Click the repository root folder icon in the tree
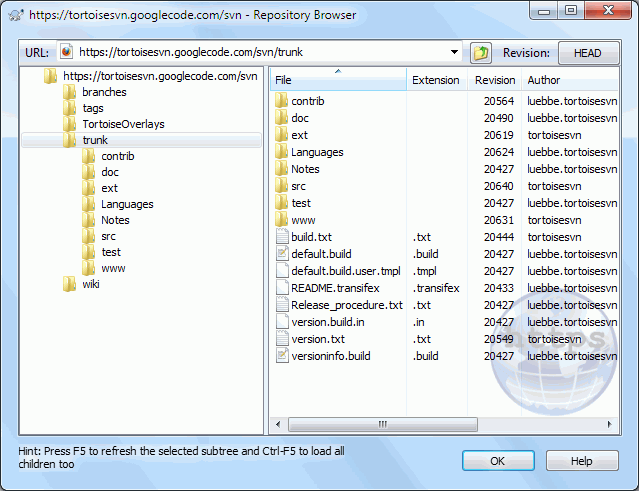This screenshot has width=639, height=491. (51, 76)
